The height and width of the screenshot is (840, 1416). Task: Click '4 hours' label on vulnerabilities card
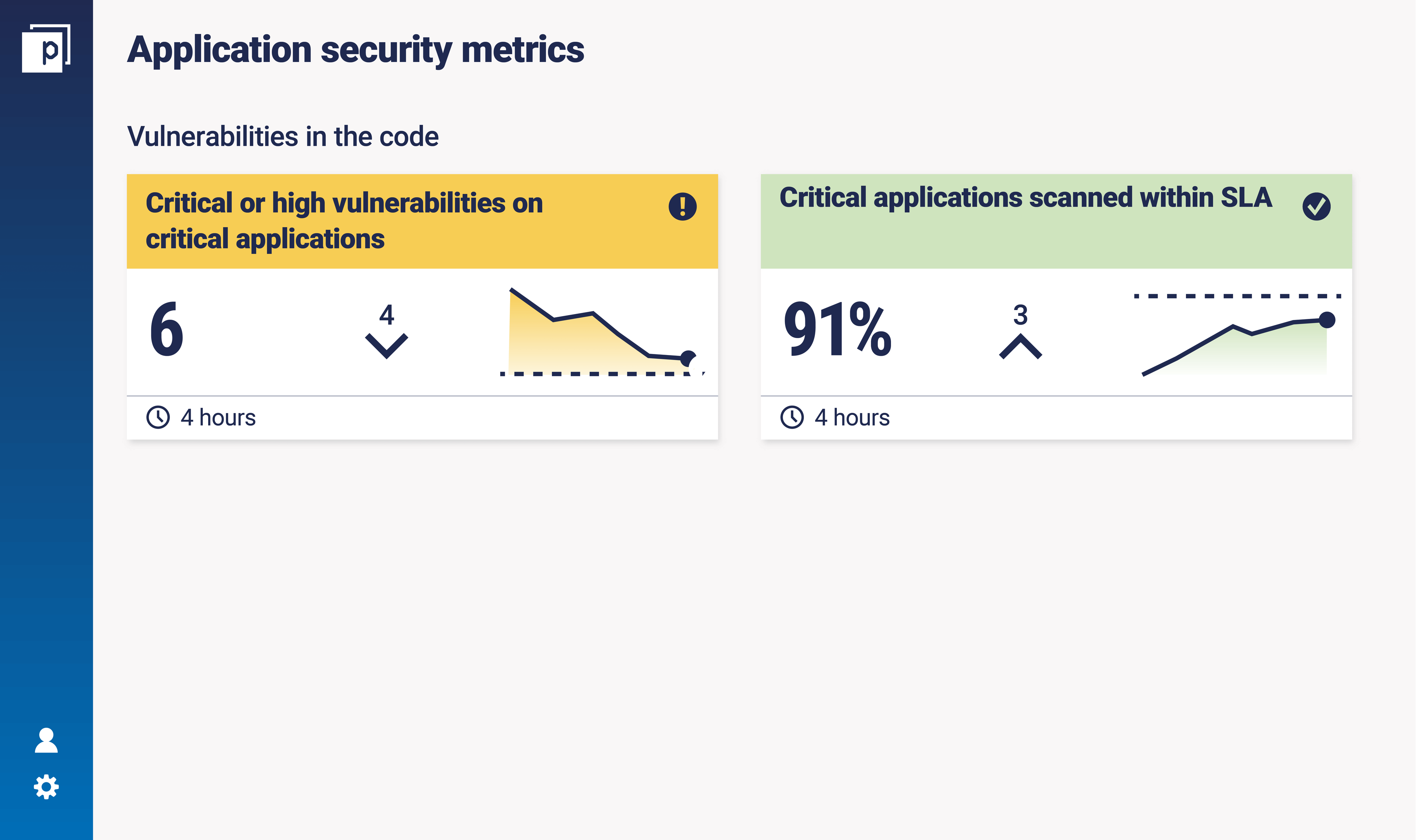pos(218,418)
